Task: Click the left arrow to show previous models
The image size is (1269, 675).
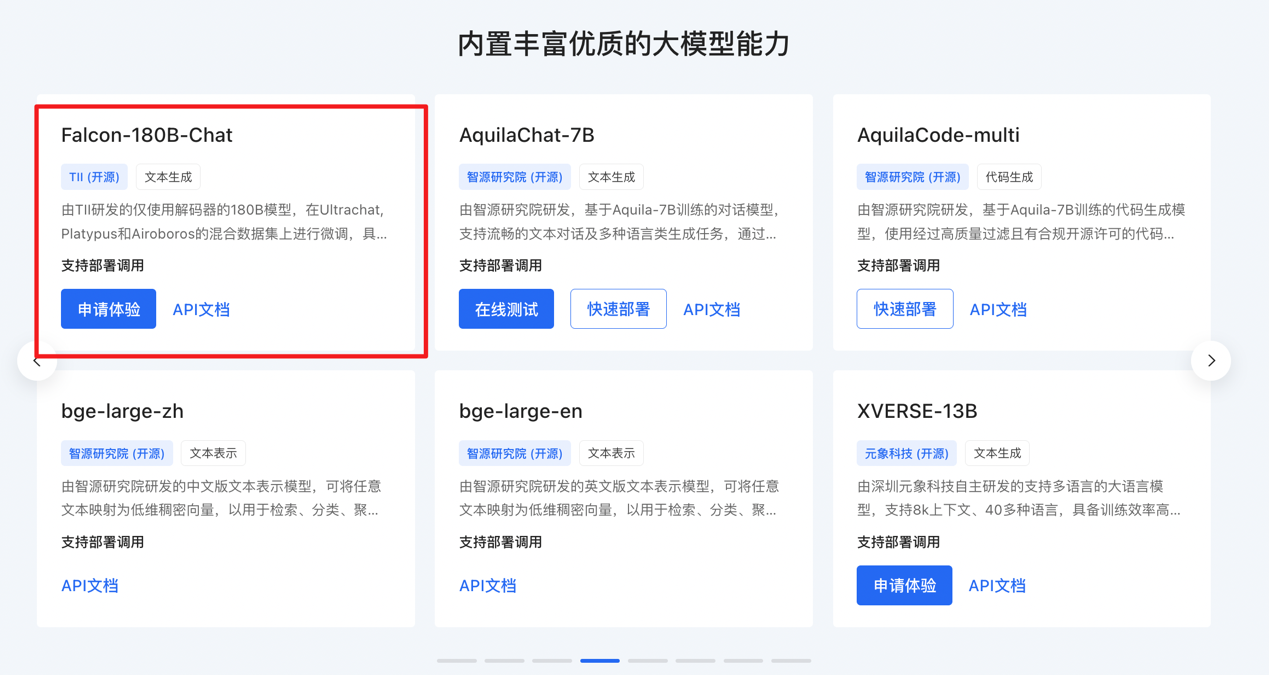Action: (x=37, y=361)
